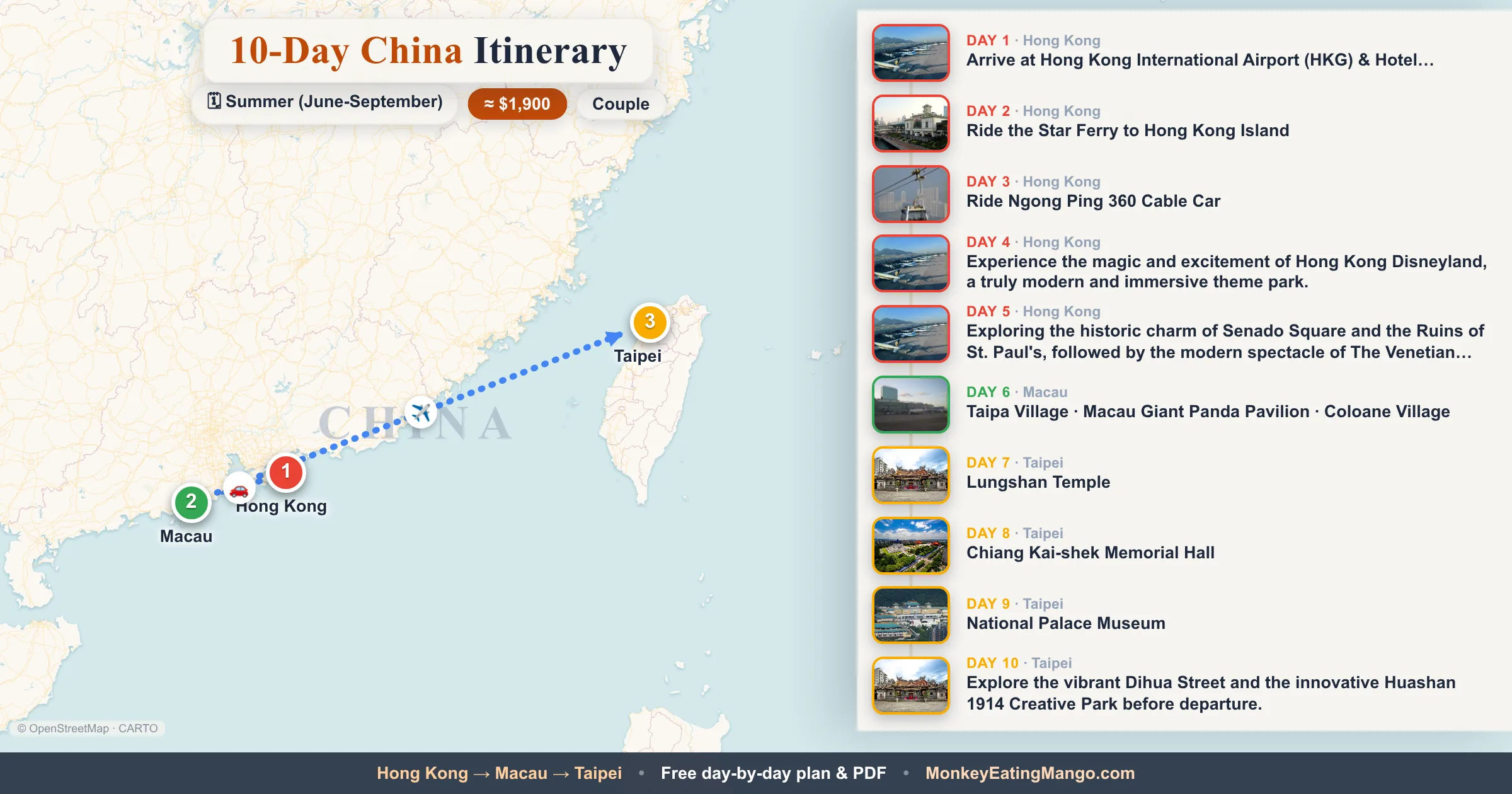Screen dimensions: 1512x794
Task: Click the Dihua Street and Huashan 1914 text
Action: 1211,693
